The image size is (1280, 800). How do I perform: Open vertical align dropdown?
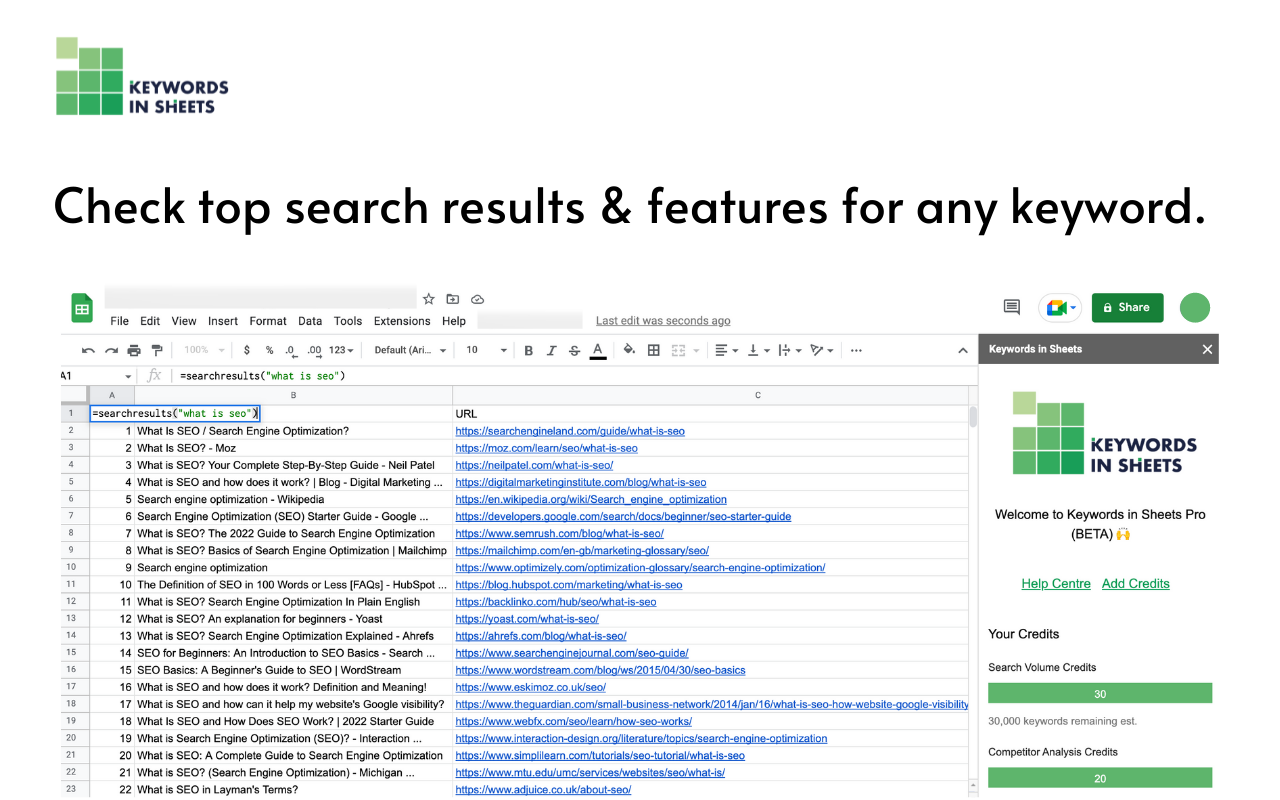(x=759, y=350)
